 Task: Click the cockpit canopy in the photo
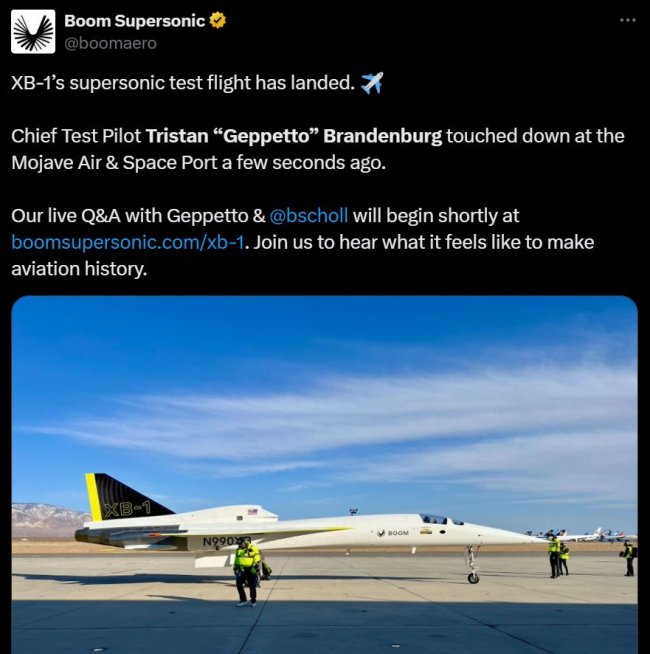[440, 519]
